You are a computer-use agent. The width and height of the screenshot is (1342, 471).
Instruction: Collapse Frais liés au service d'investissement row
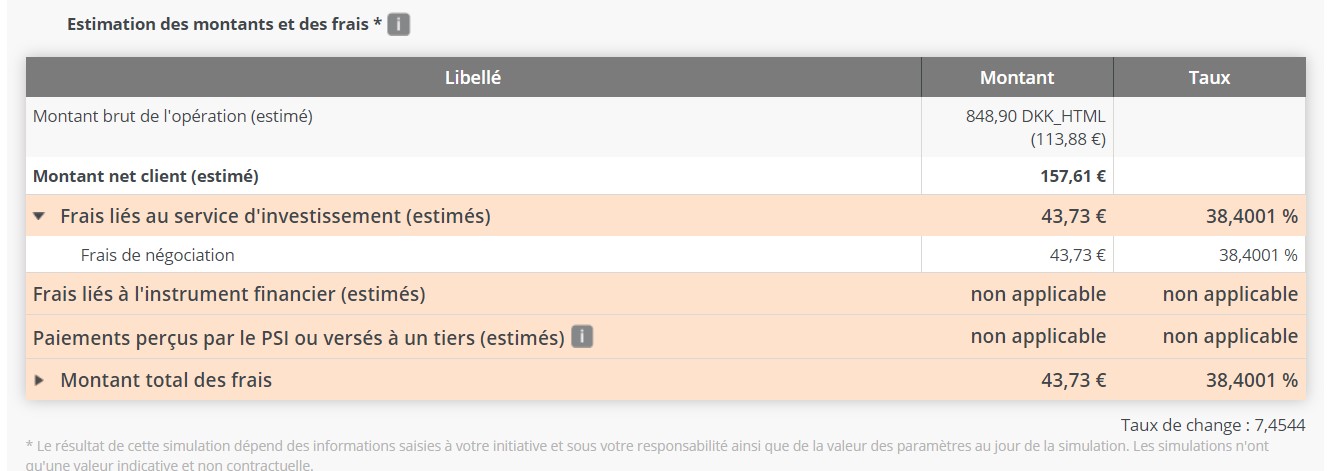click(x=39, y=216)
